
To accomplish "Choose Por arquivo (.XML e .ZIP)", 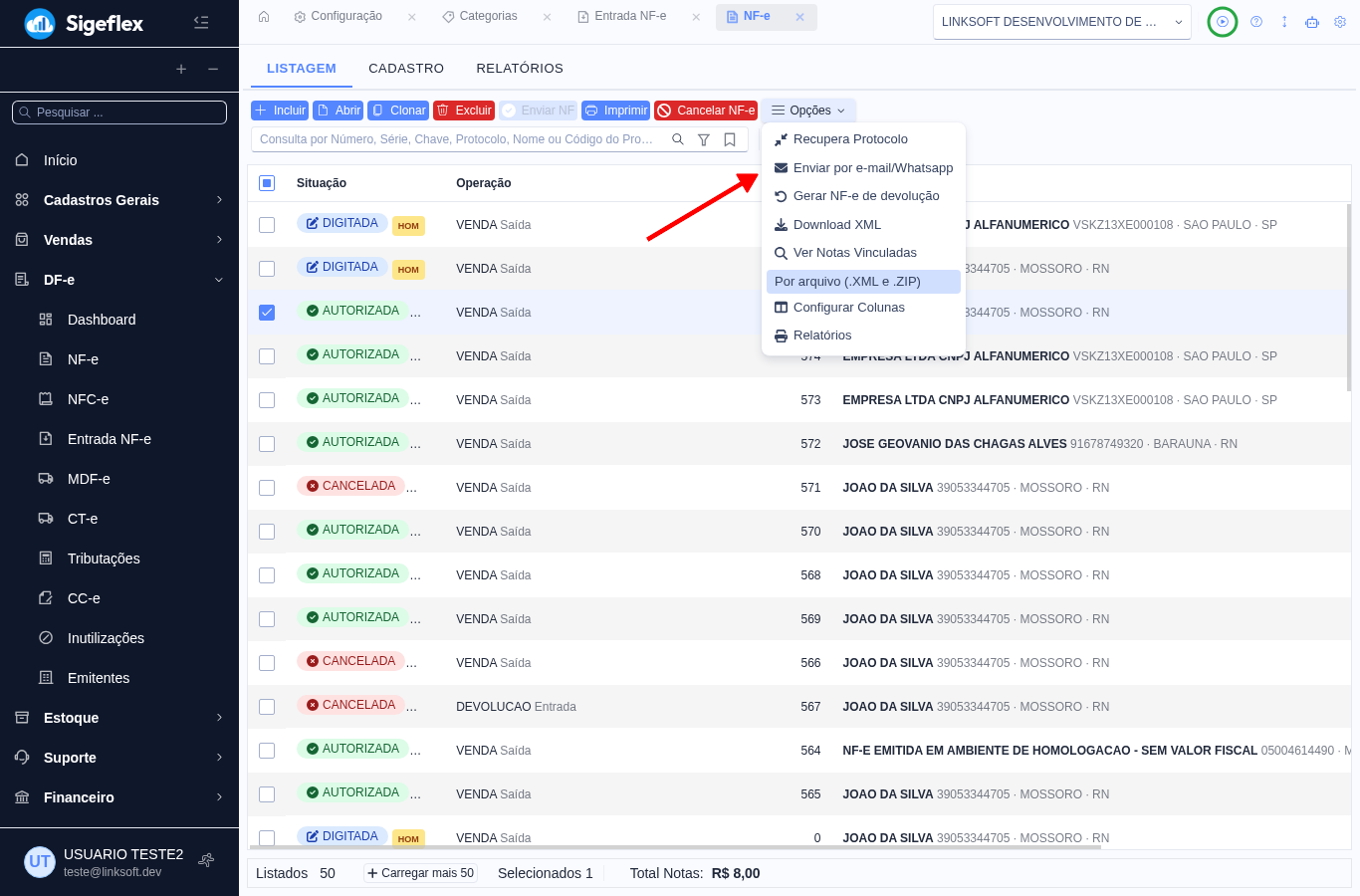I will 863,282.
